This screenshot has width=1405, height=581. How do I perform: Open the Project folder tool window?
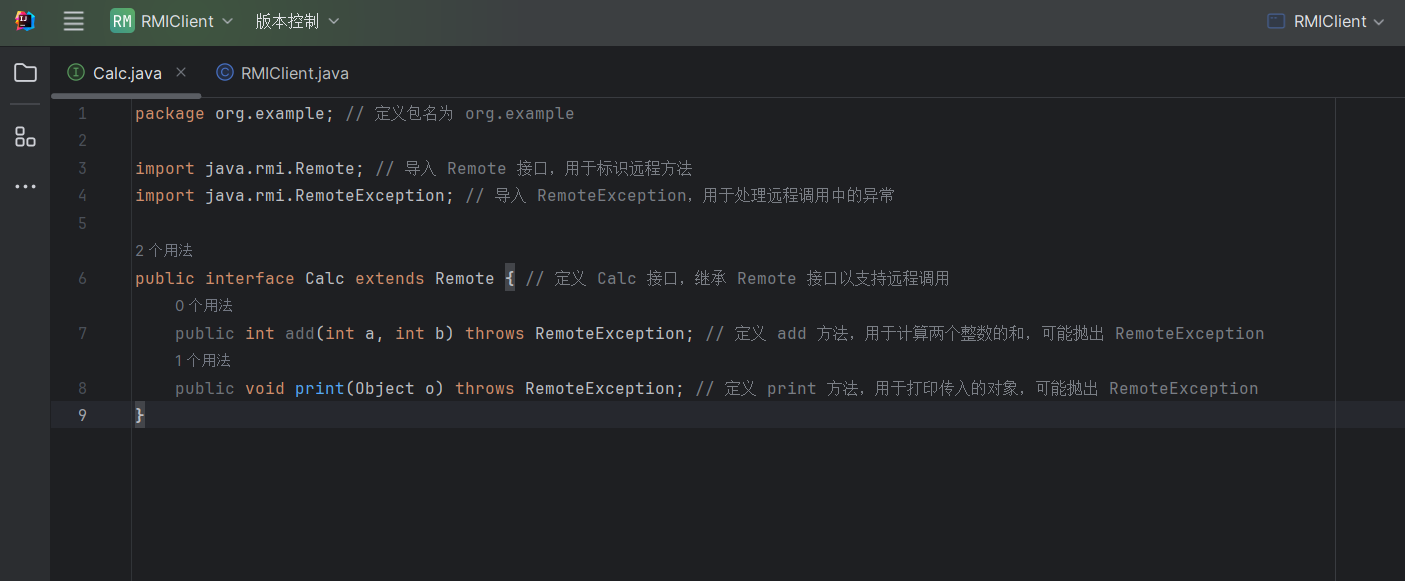(25, 73)
